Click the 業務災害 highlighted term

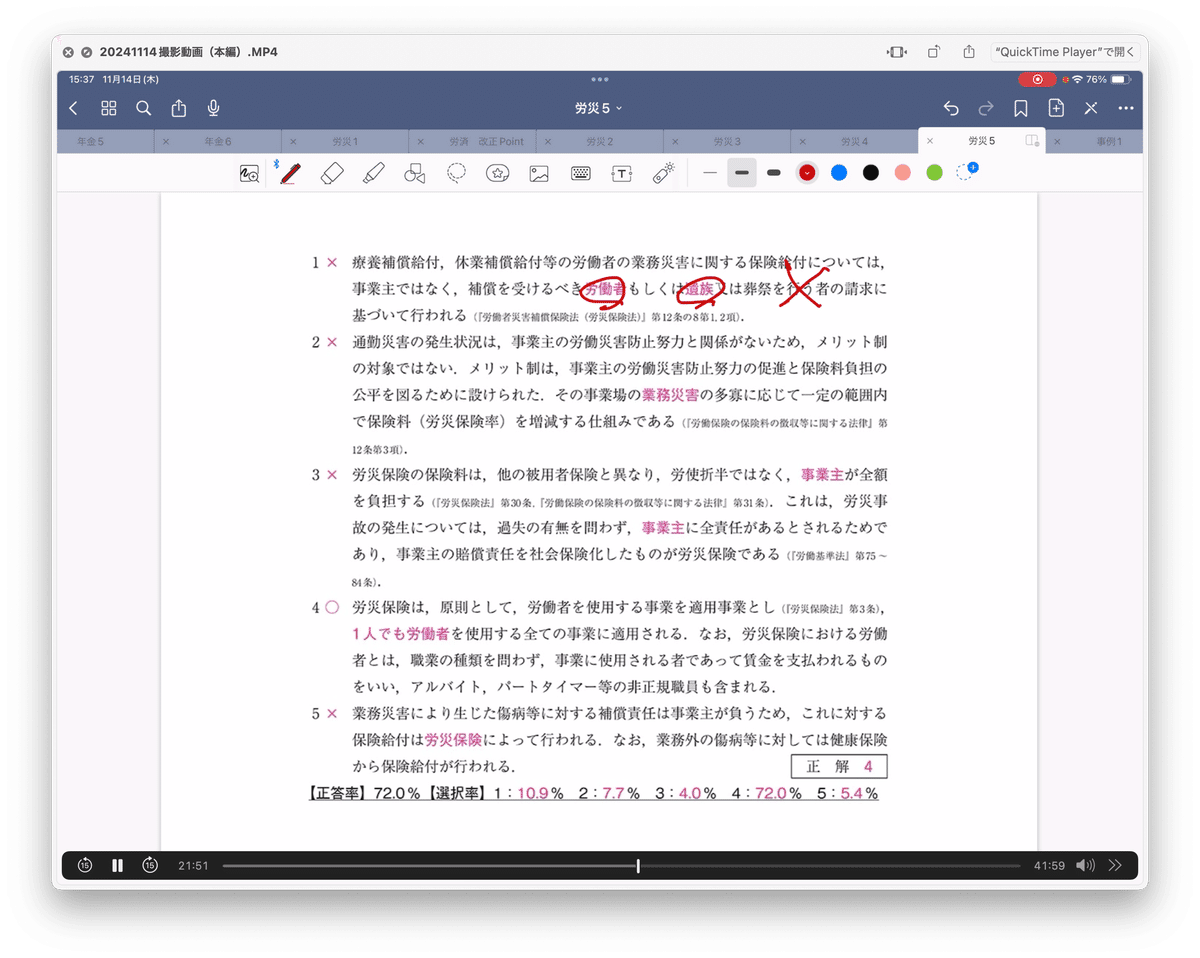tap(671, 394)
